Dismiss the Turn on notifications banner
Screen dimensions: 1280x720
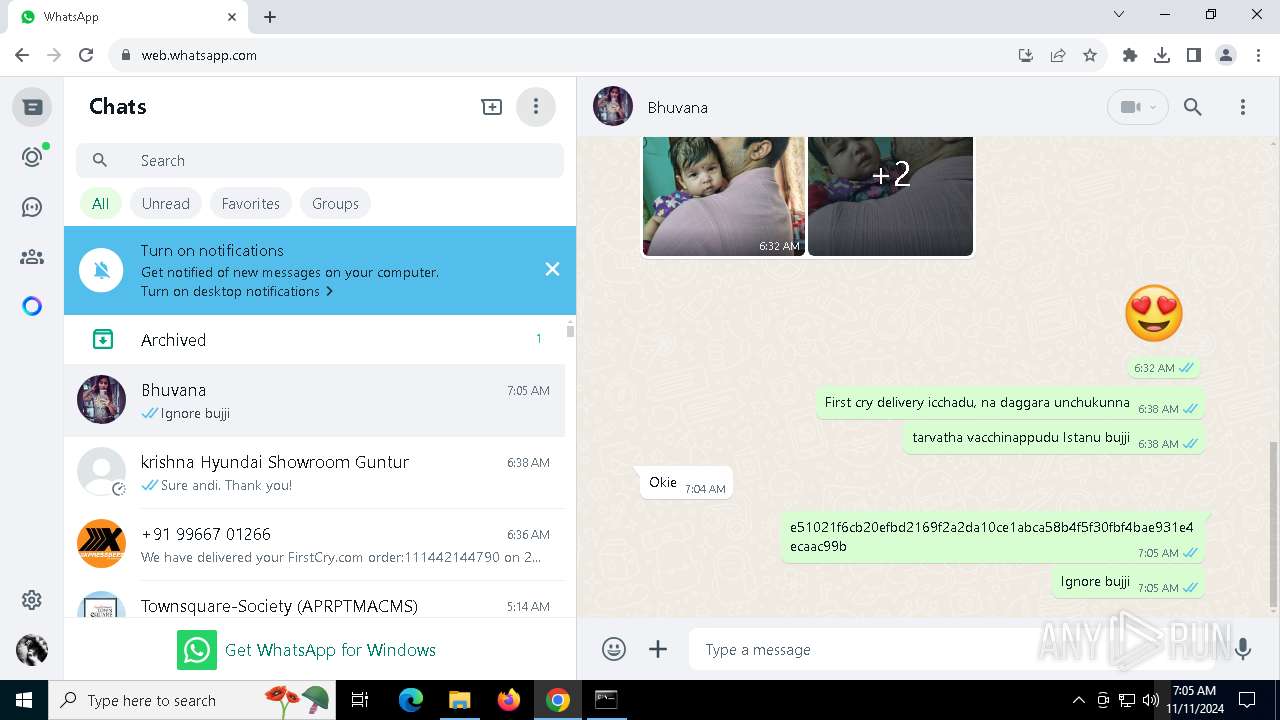coord(552,269)
